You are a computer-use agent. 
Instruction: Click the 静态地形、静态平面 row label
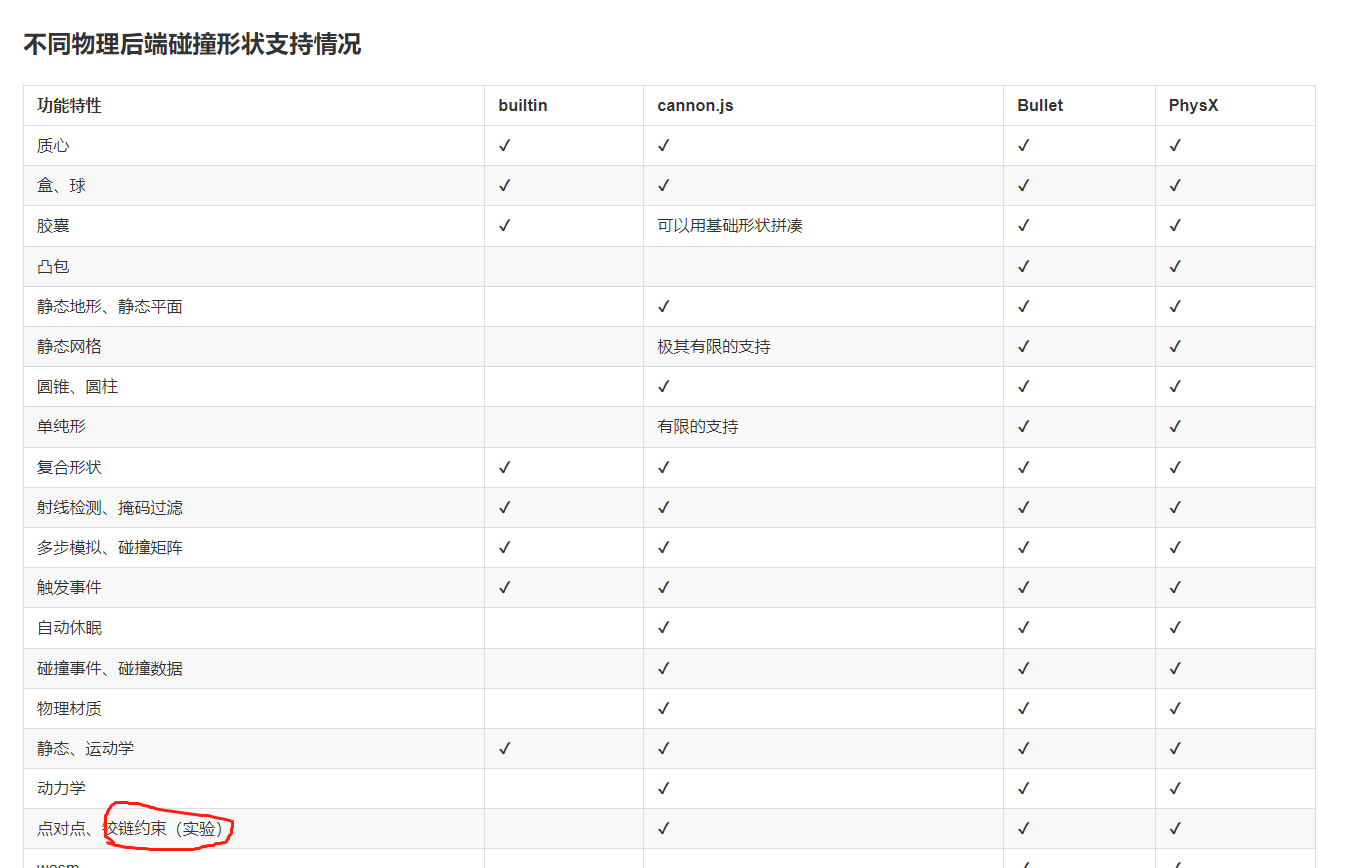(110, 307)
